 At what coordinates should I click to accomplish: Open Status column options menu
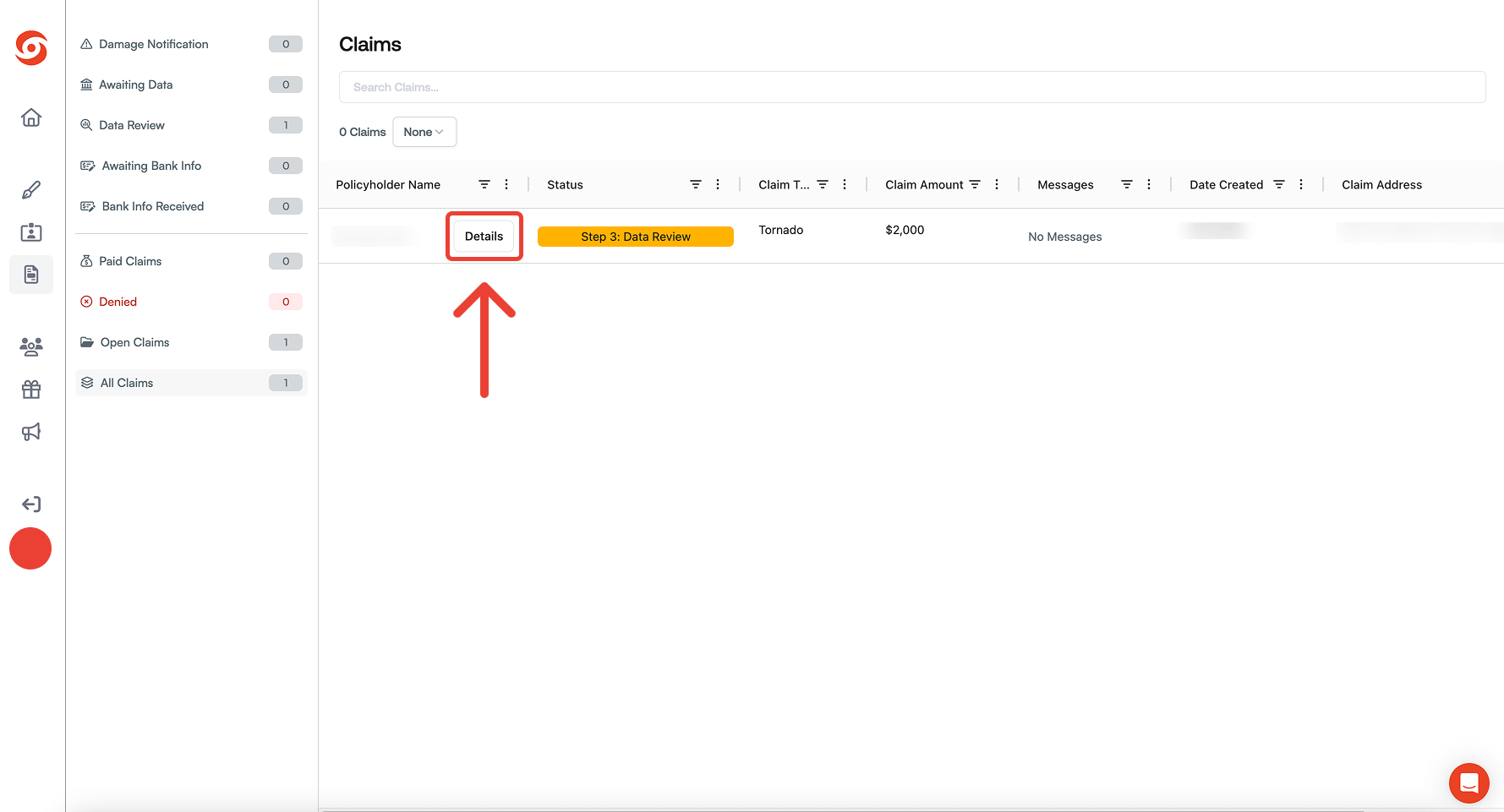point(718,184)
